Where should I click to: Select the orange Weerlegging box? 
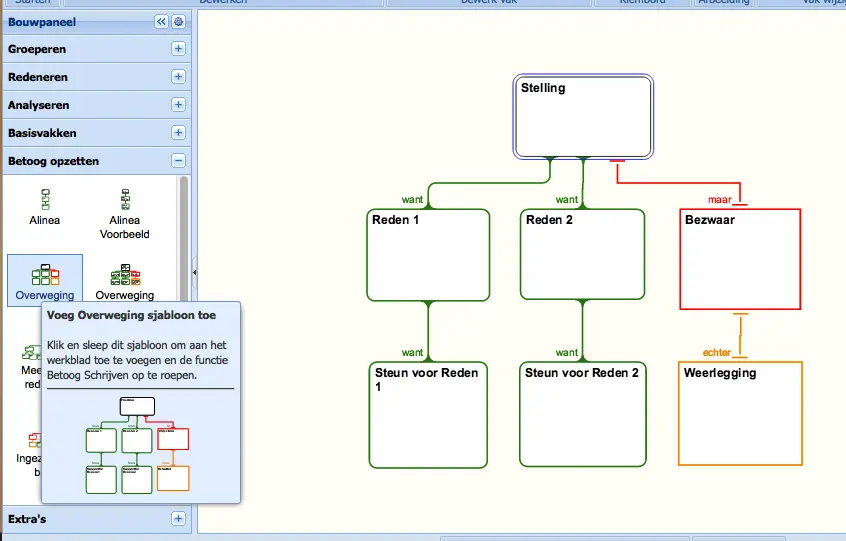(x=740, y=414)
